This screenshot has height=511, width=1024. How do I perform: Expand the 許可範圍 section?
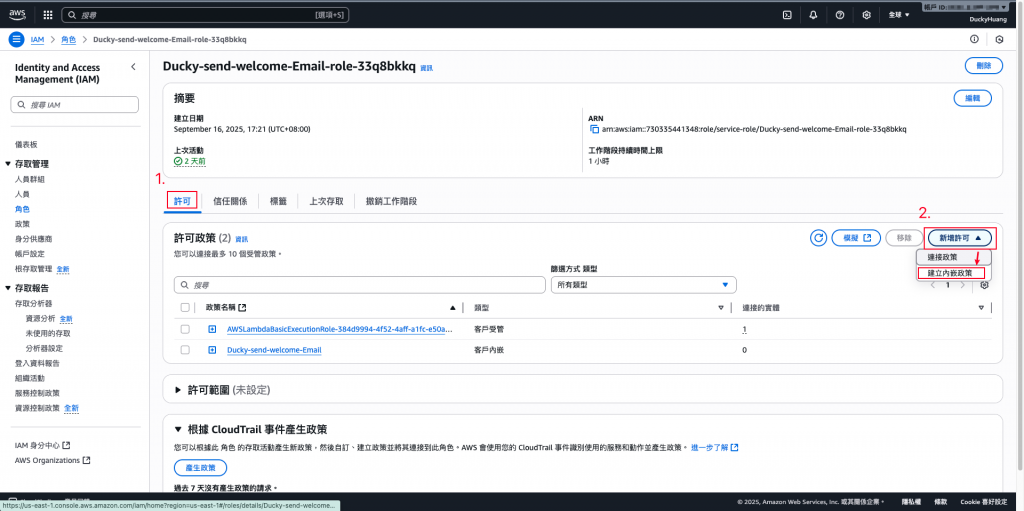pos(178,389)
